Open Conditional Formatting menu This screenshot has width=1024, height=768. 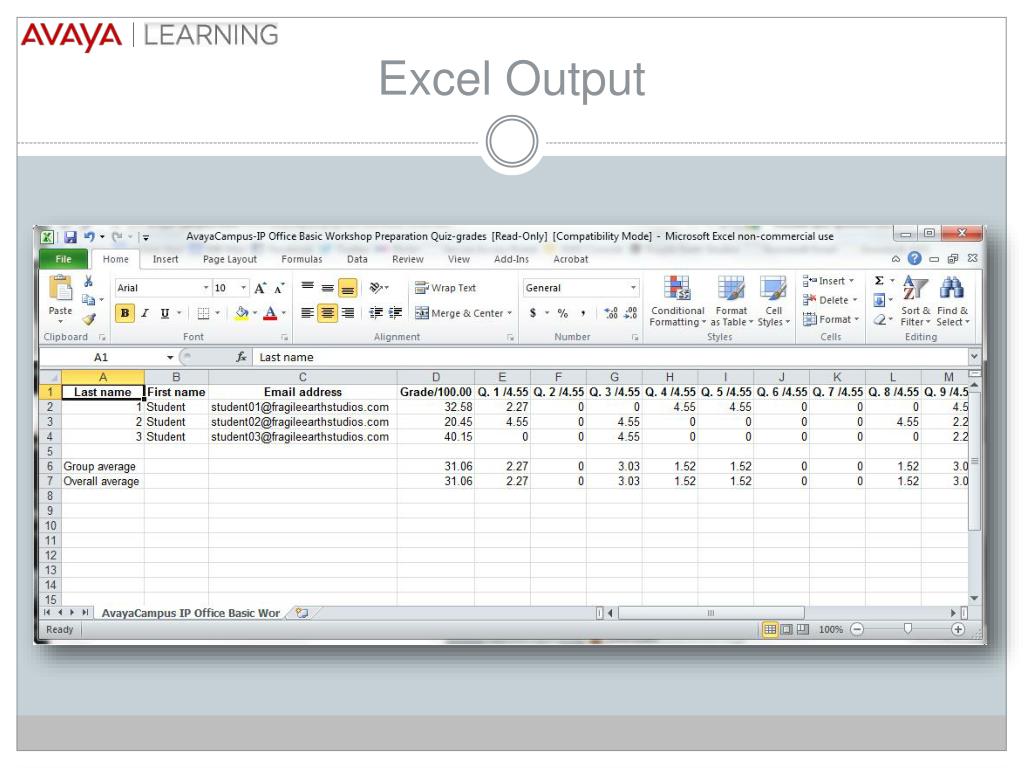[x=677, y=300]
